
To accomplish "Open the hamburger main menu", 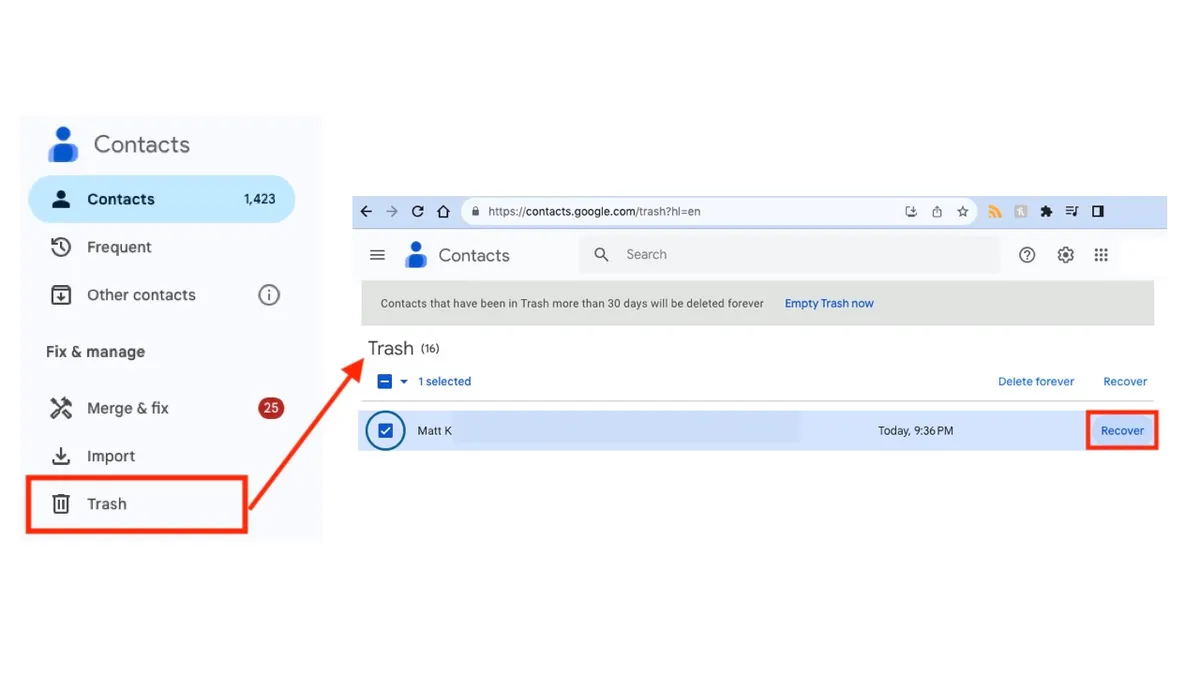I will 378,255.
